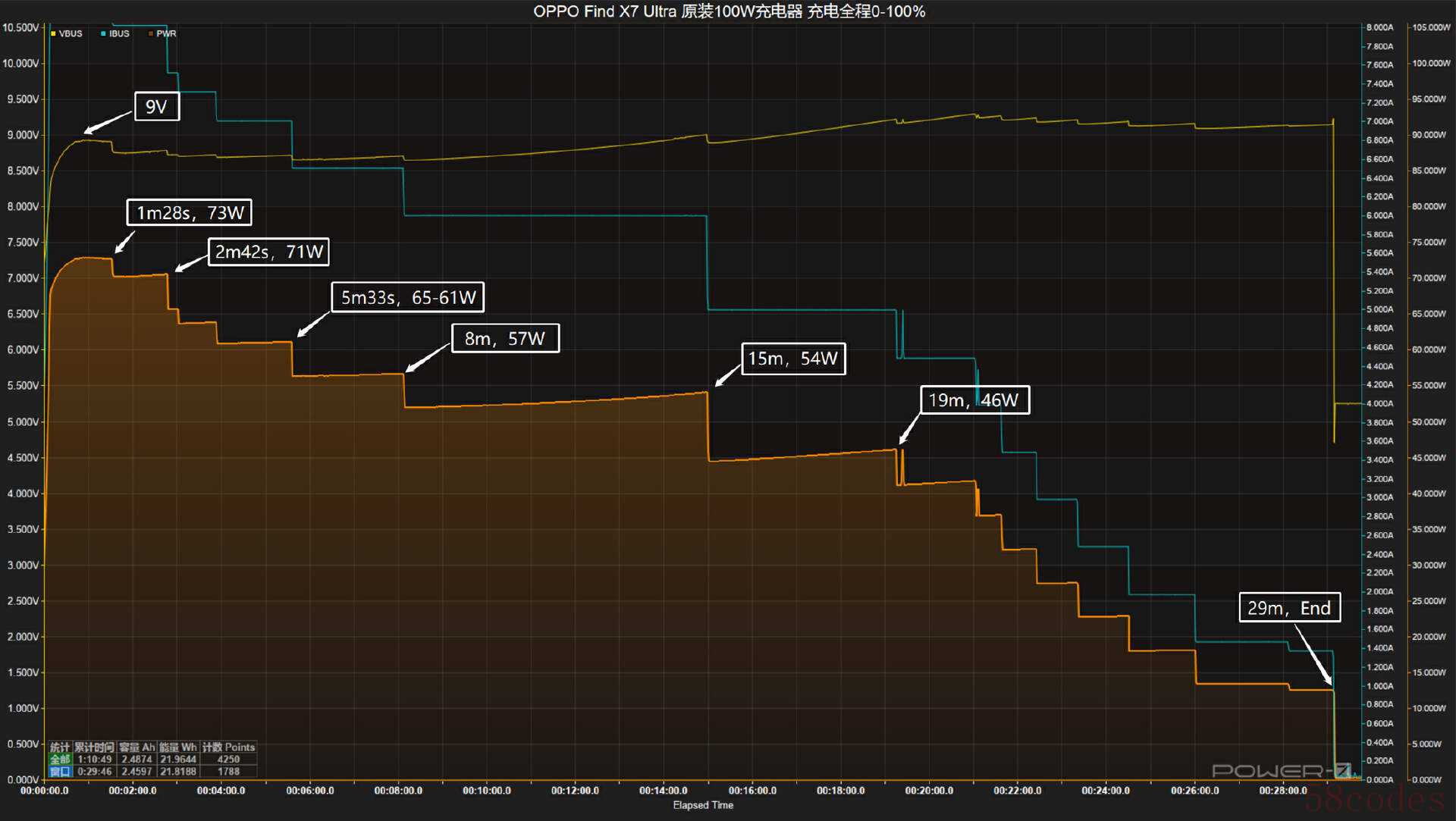Click the yellow VBUS legend color square
The height and width of the screenshot is (821, 1456).
(x=53, y=33)
